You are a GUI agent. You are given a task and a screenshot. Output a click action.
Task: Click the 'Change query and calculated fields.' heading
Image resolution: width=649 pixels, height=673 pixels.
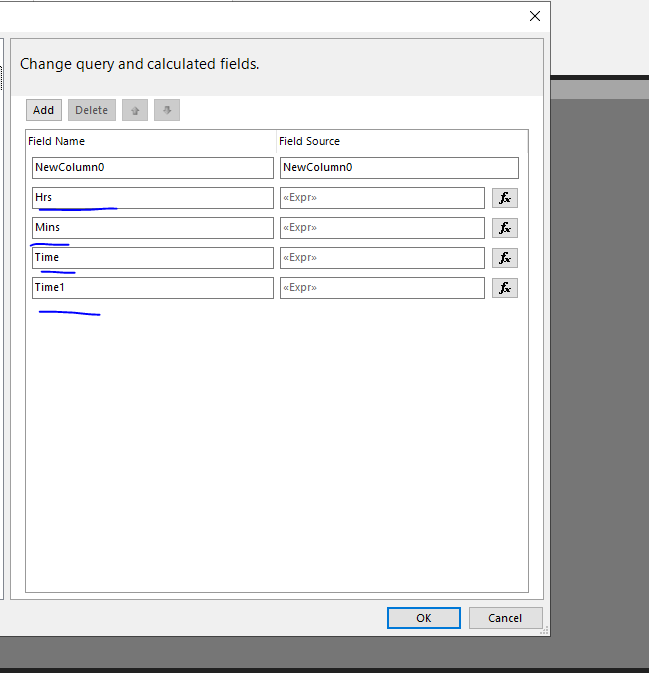click(x=140, y=64)
